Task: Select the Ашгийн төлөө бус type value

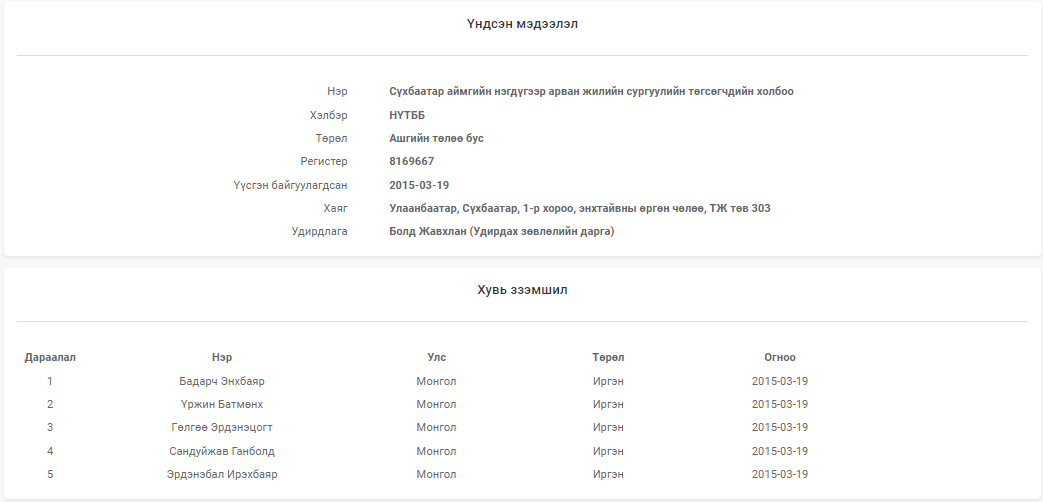Action: tap(436, 138)
